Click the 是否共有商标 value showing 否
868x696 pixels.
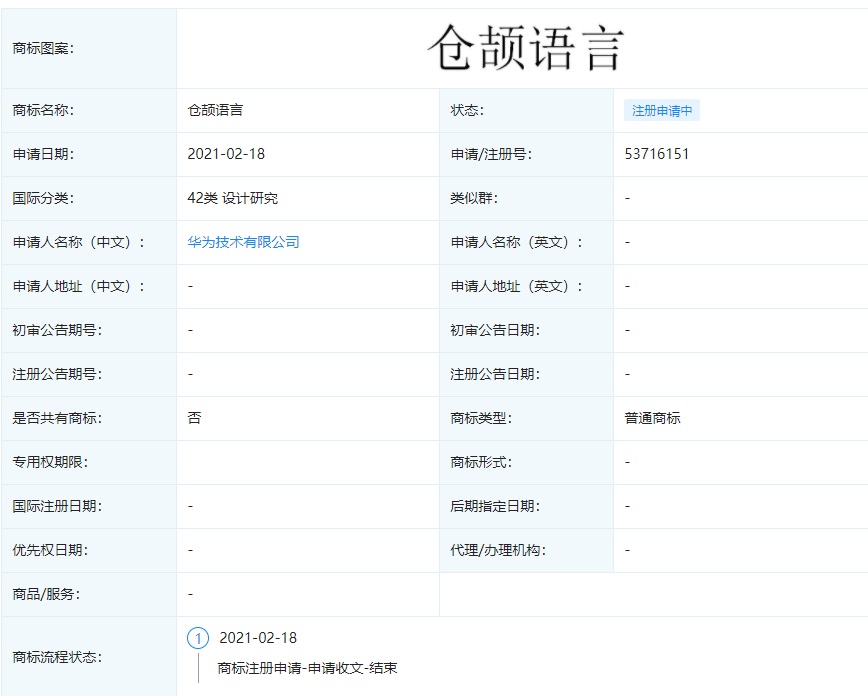[191, 418]
